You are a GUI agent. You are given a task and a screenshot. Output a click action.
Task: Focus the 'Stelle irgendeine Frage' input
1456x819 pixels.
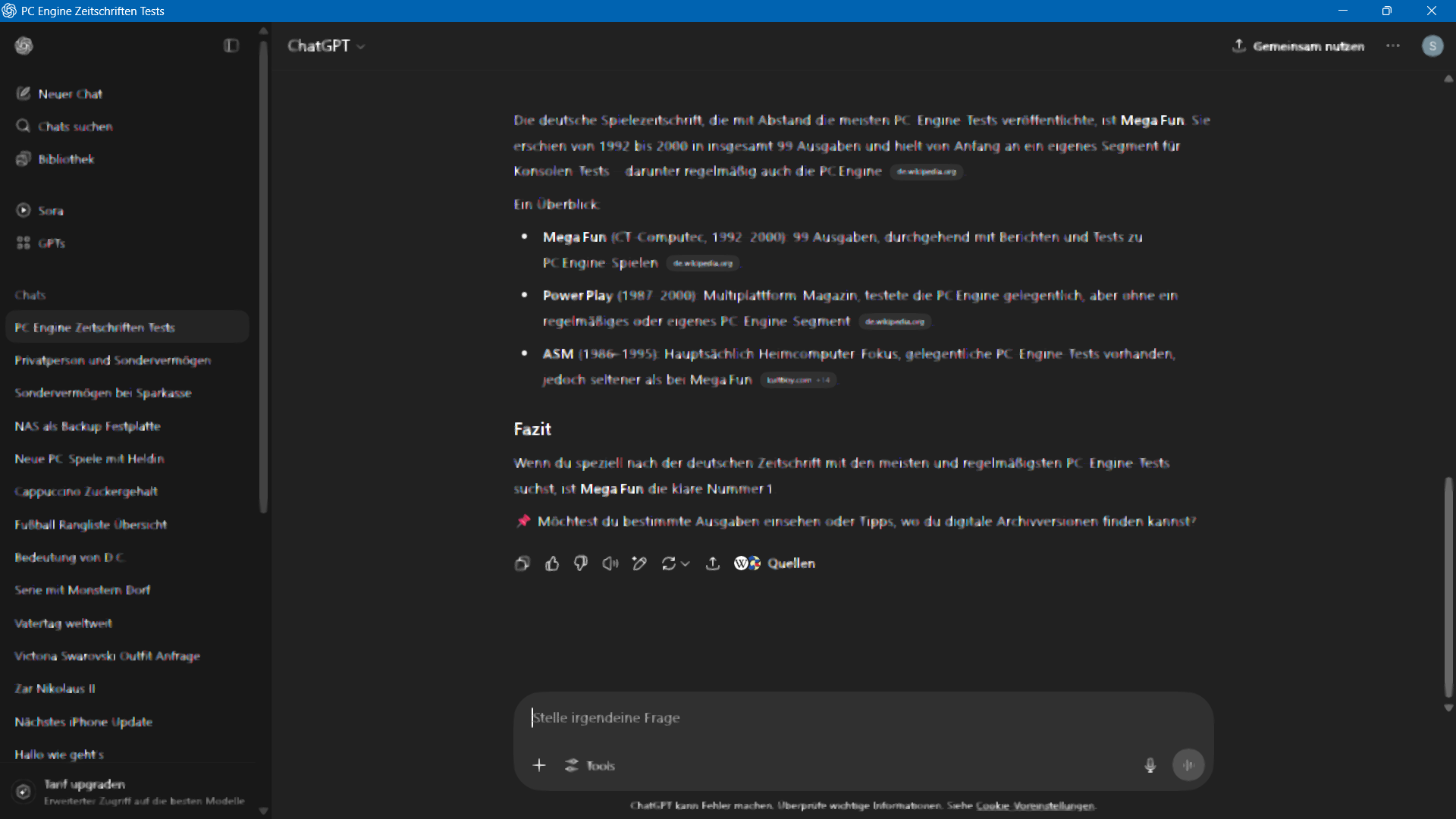(x=834, y=717)
